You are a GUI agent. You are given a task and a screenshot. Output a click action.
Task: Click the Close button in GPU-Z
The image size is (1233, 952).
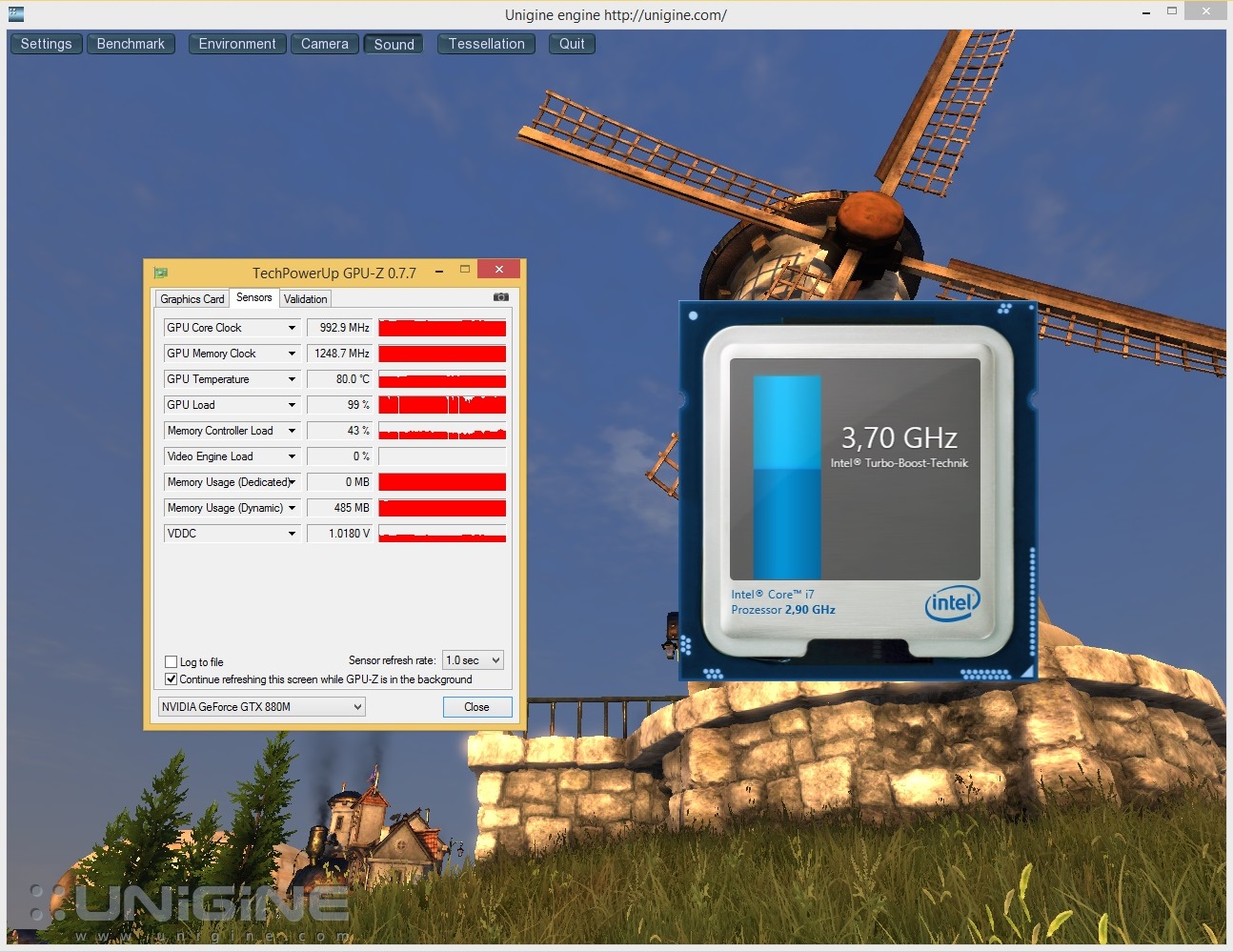point(477,707)
